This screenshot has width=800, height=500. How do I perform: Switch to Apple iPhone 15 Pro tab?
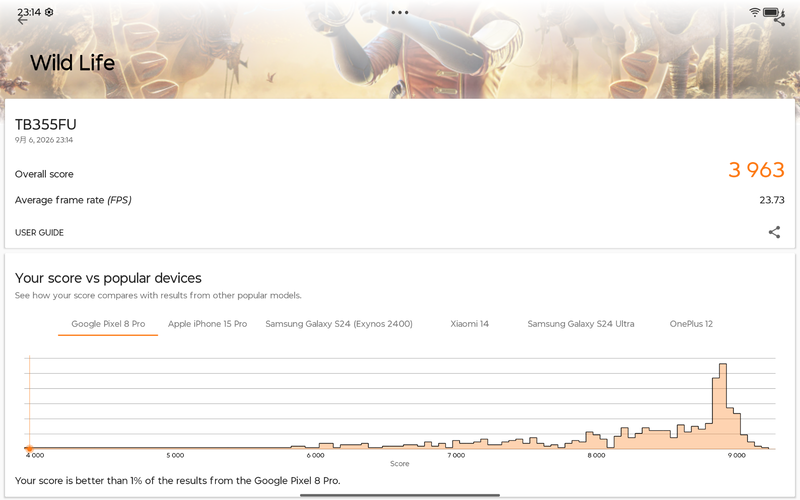[x=207, y=324]
